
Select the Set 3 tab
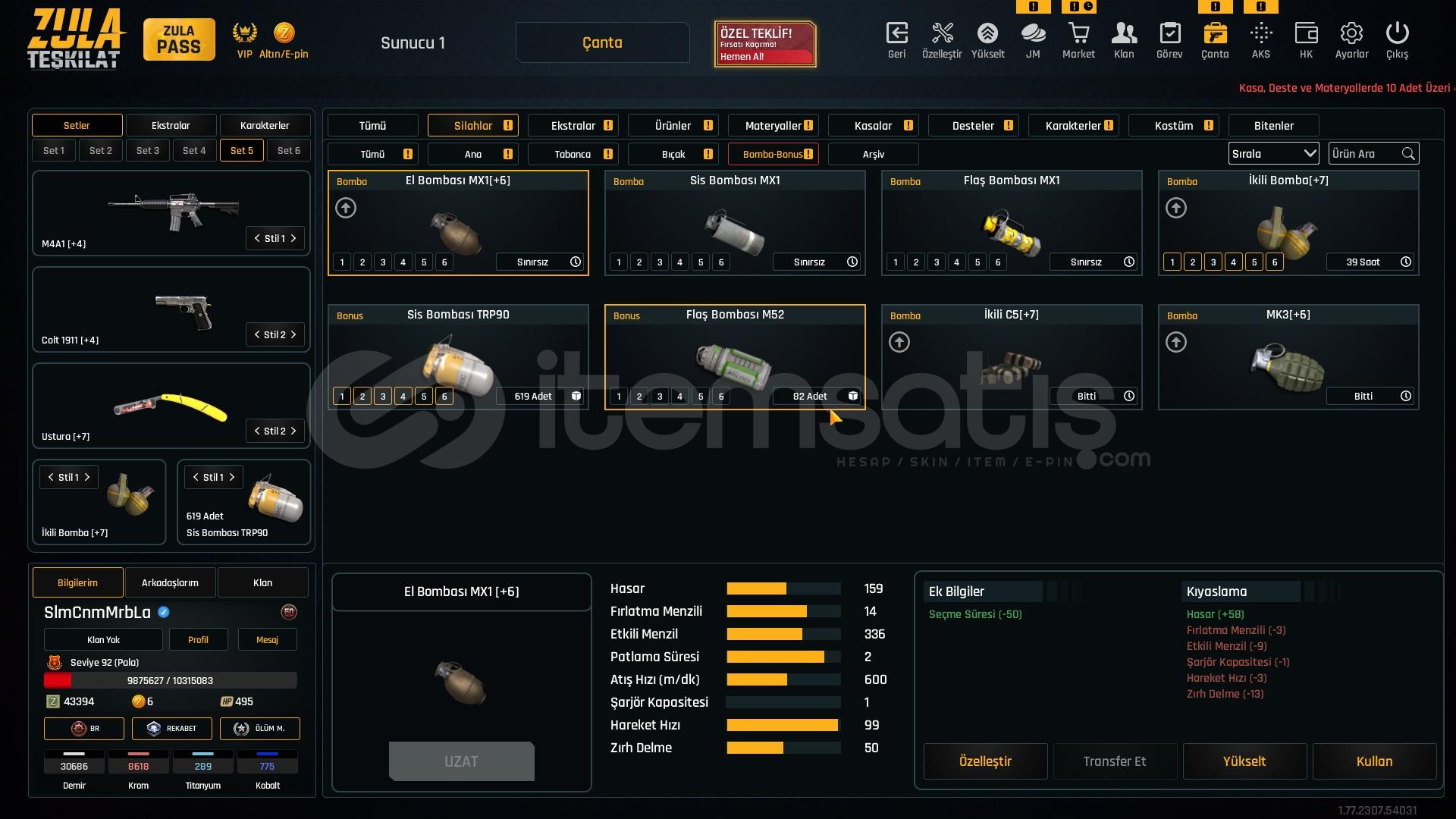point(148,150)
